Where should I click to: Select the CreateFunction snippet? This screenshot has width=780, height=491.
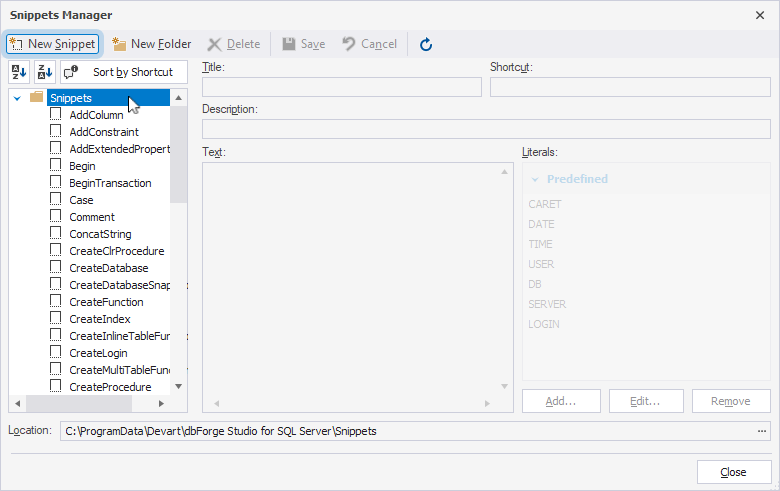[x=106, y=302]
